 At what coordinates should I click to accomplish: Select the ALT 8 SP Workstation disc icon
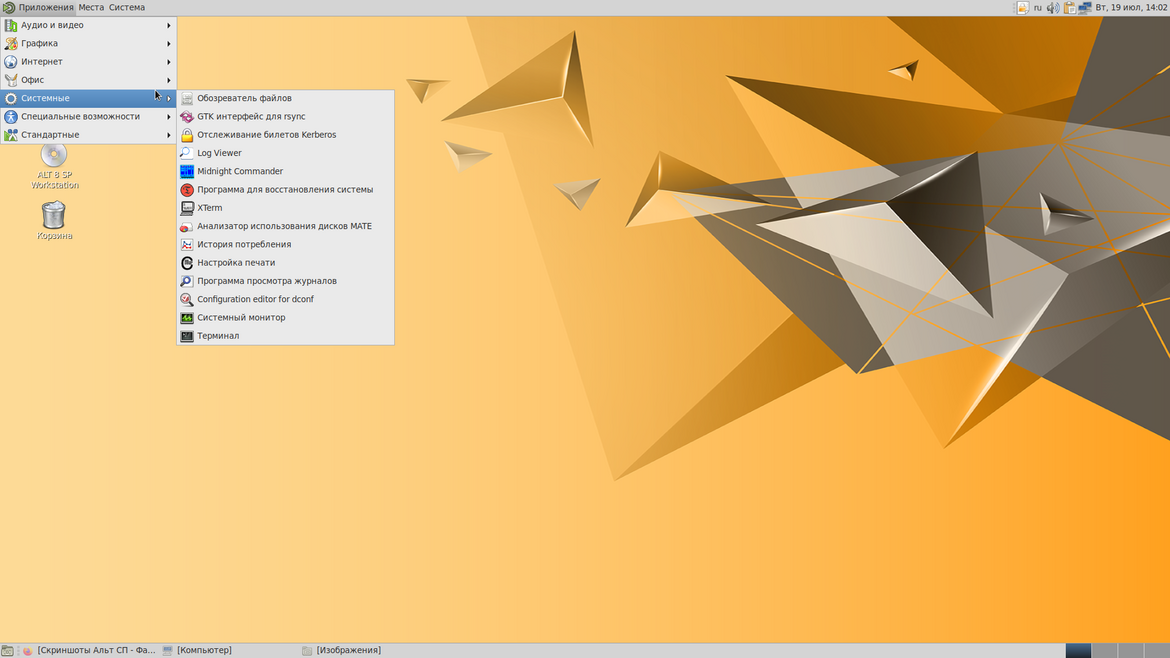pyautogui.click(x=54, y=167)
